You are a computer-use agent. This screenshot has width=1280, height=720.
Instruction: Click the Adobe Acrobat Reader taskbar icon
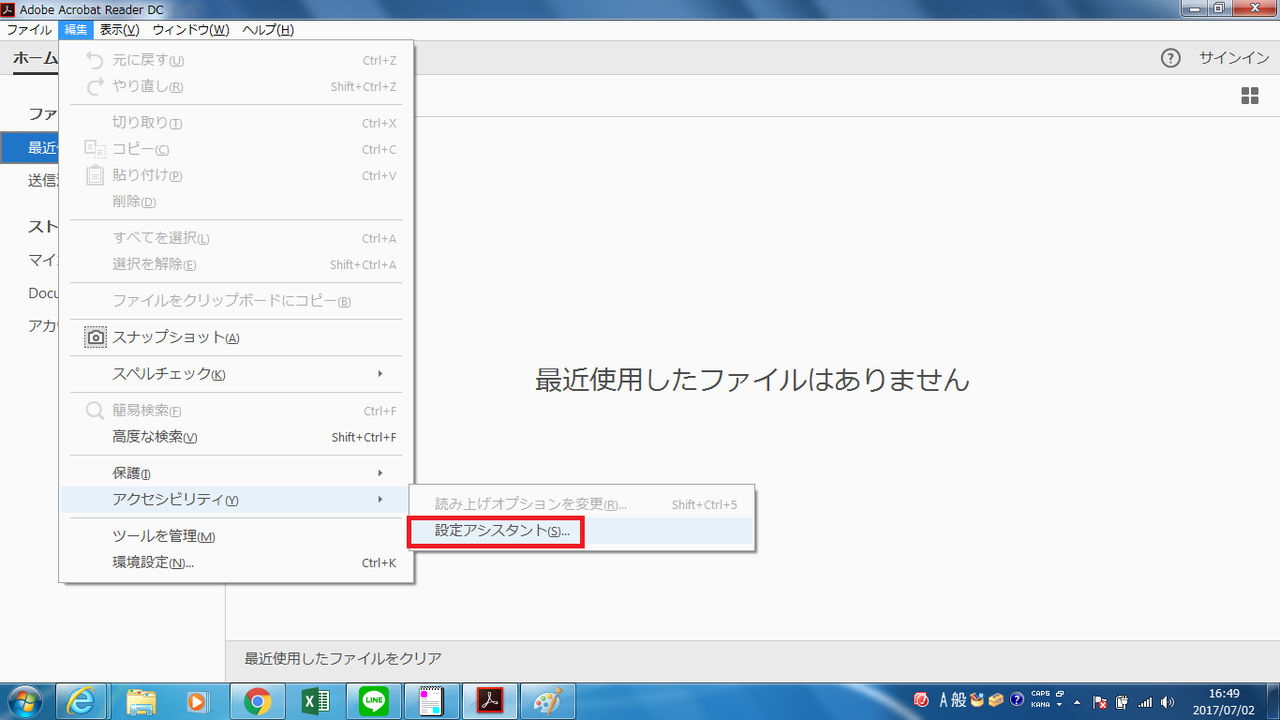coord(490,702)
